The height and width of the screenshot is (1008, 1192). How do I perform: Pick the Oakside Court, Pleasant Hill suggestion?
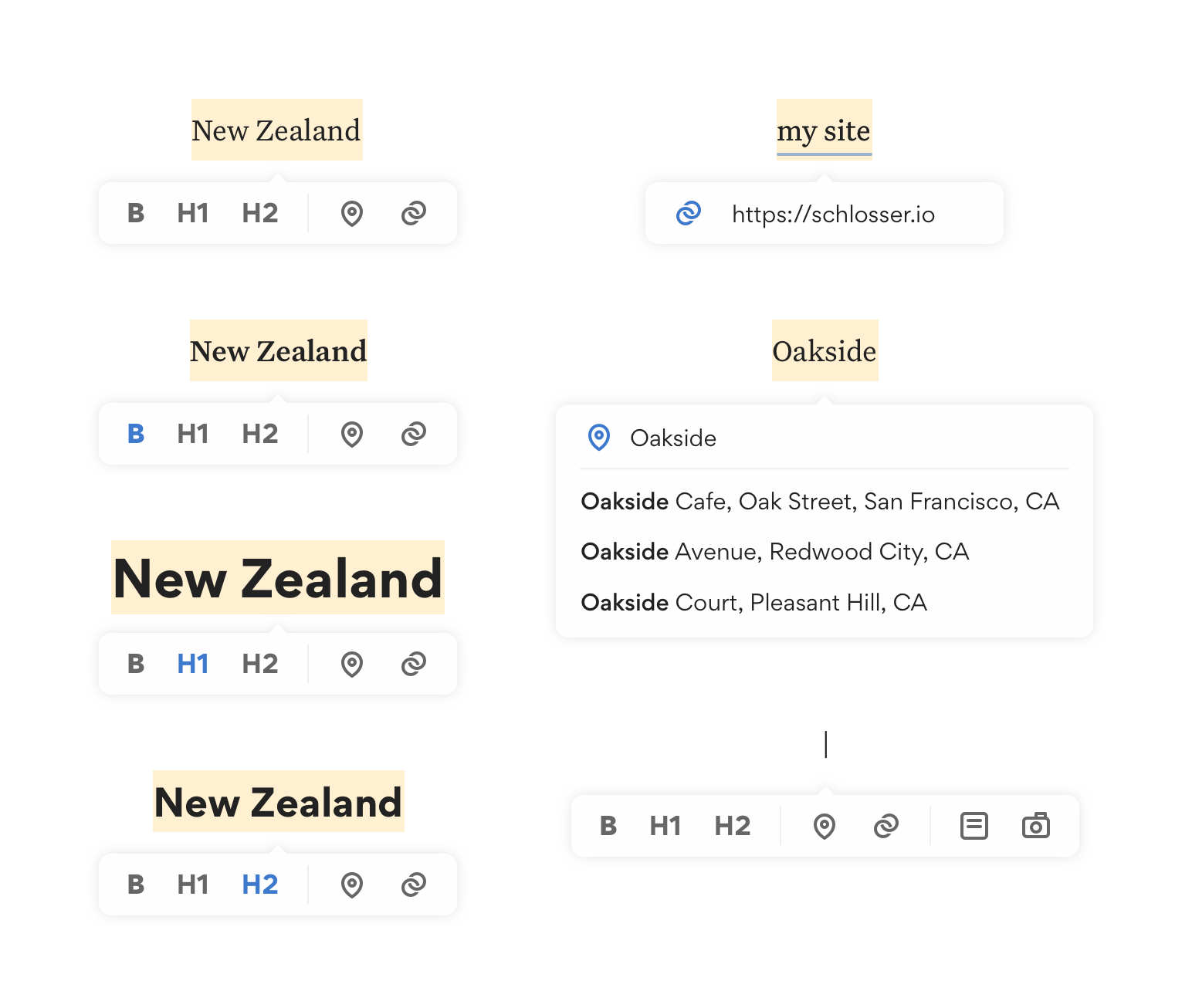[x=753, y=603]
